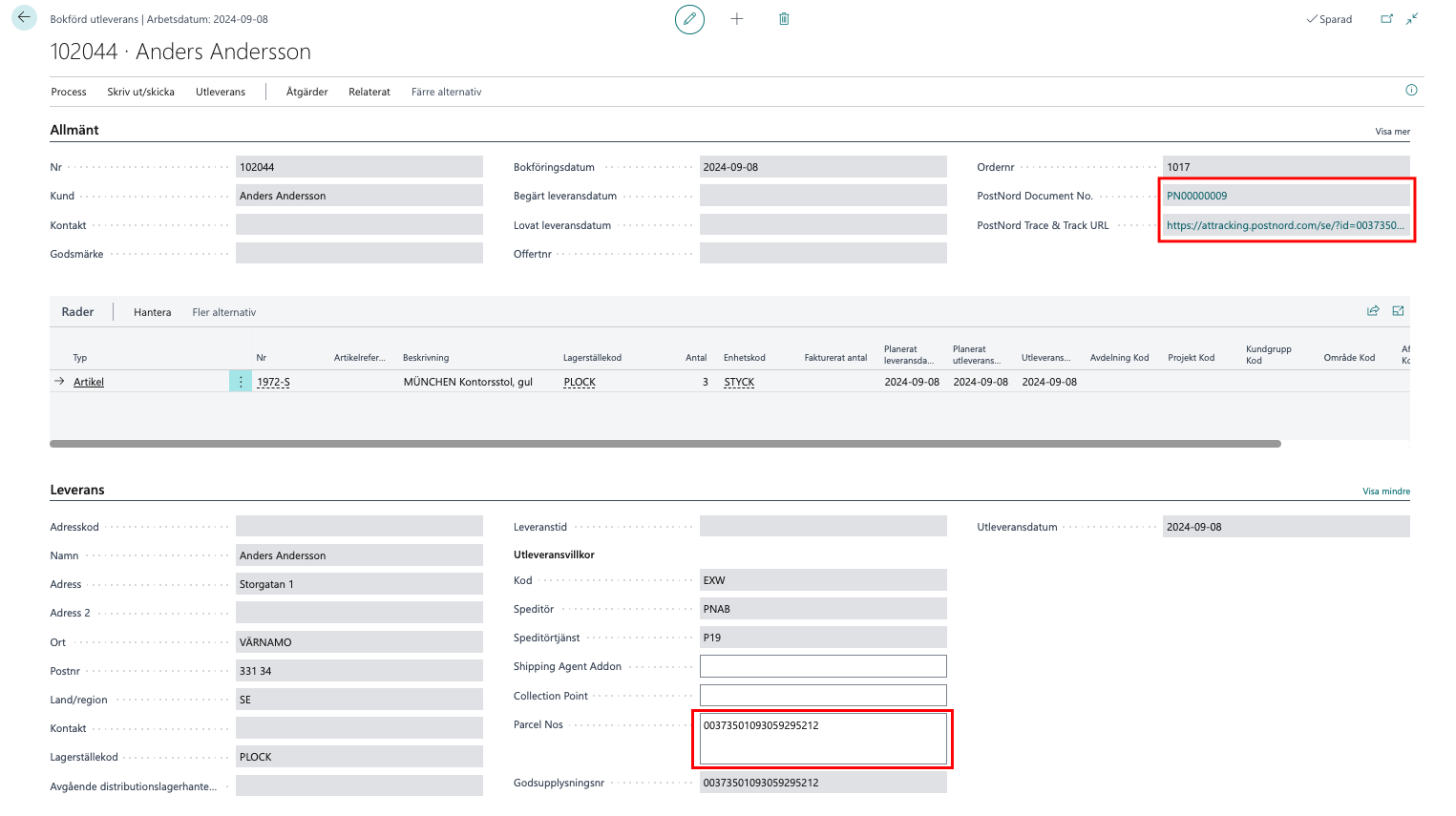Open the PostNord tracking URL link

pyautogui.click(x=1284, y=226)
